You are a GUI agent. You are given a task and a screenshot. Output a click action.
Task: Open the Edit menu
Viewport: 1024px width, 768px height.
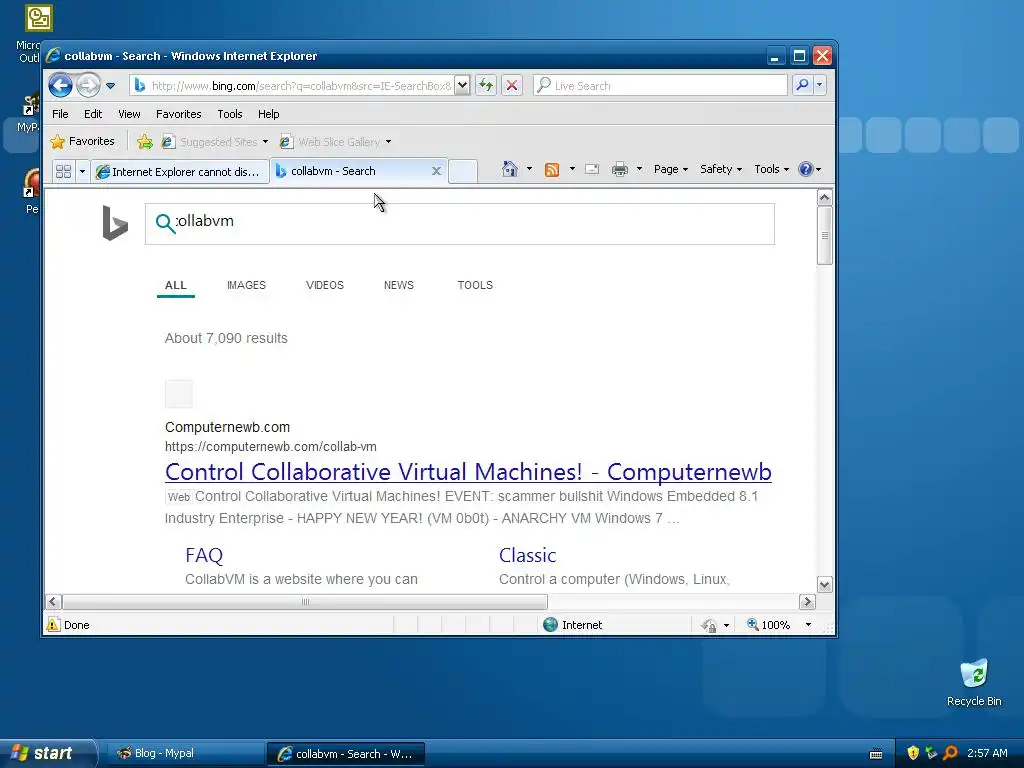point(93,114)
